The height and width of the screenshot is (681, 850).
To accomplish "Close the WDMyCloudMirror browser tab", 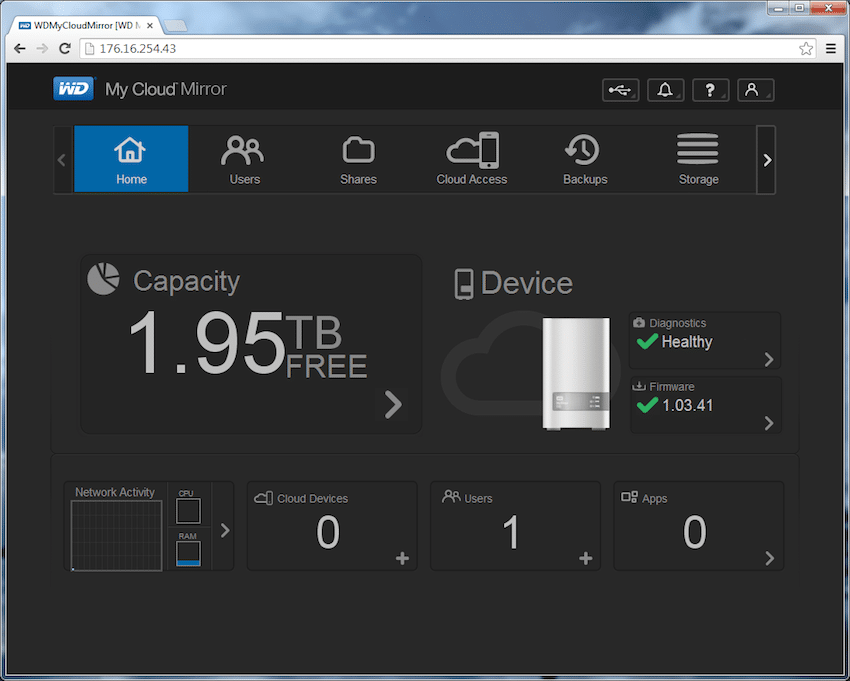I will 150,25.
